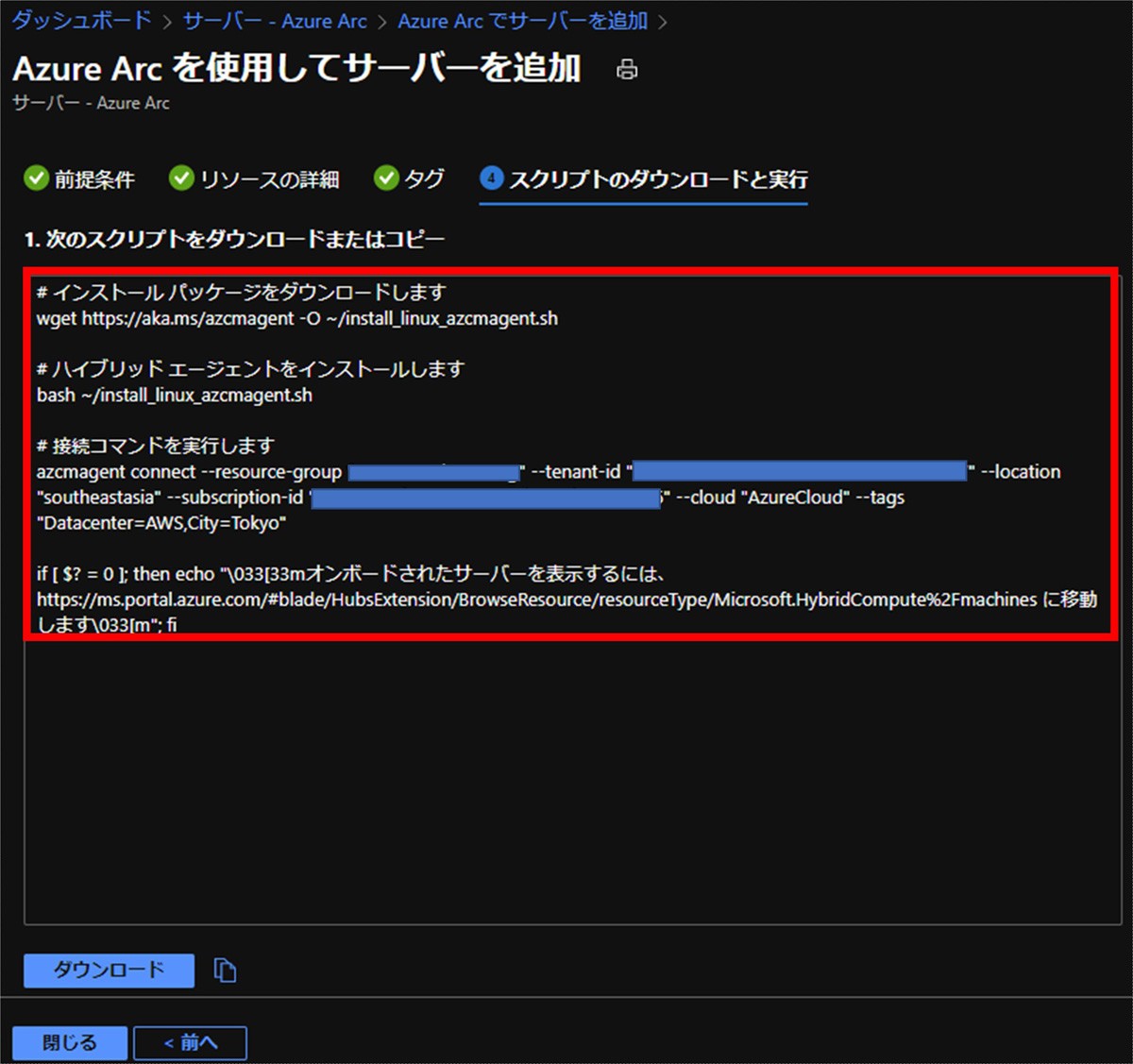The image size is (1133, 1064).
Task: Click the bash ~/install_linux_azcmagent.sh line
Action: coord(175,396)
